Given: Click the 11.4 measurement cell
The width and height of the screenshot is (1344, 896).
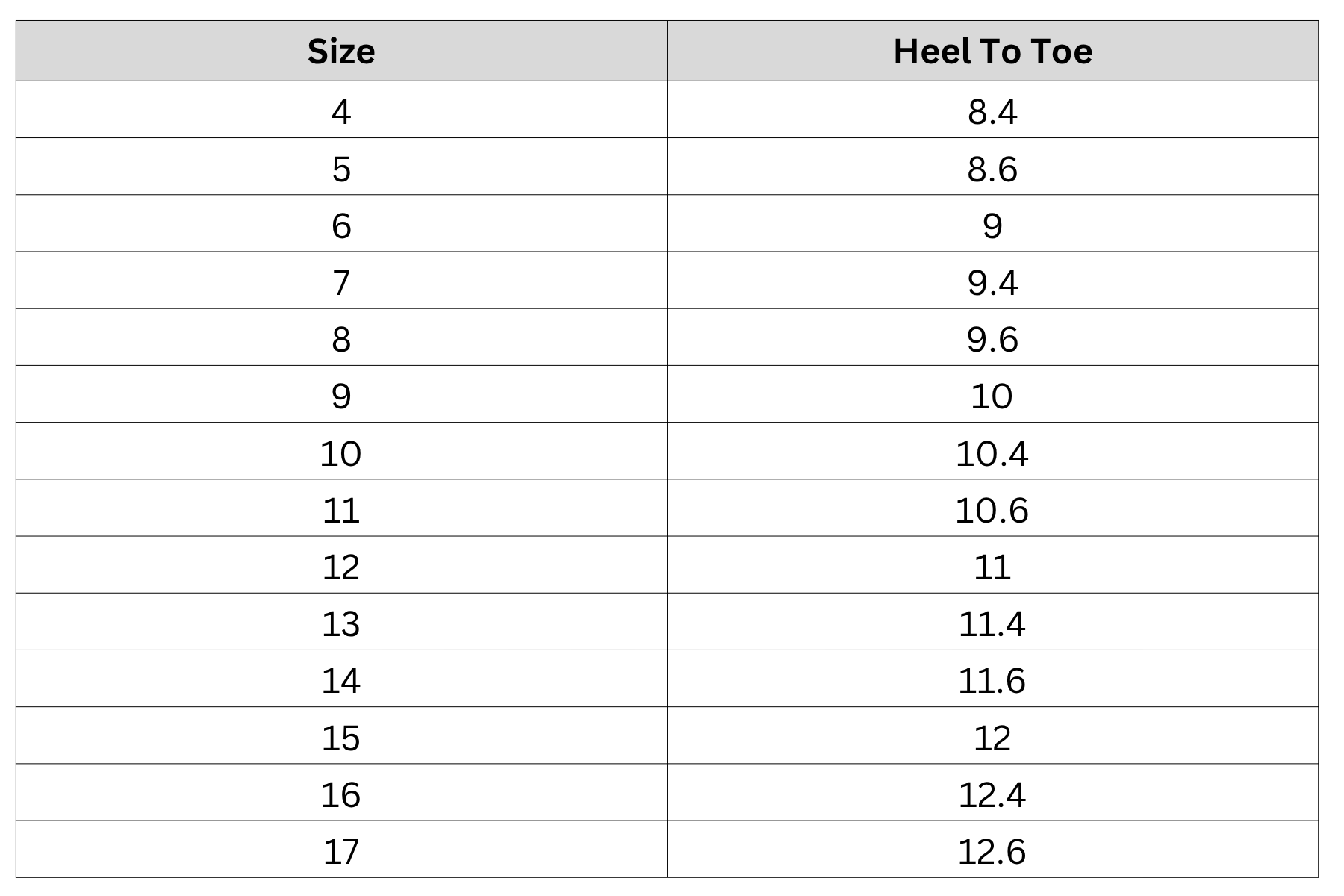Looking at the screenshot, I should 992,621.
